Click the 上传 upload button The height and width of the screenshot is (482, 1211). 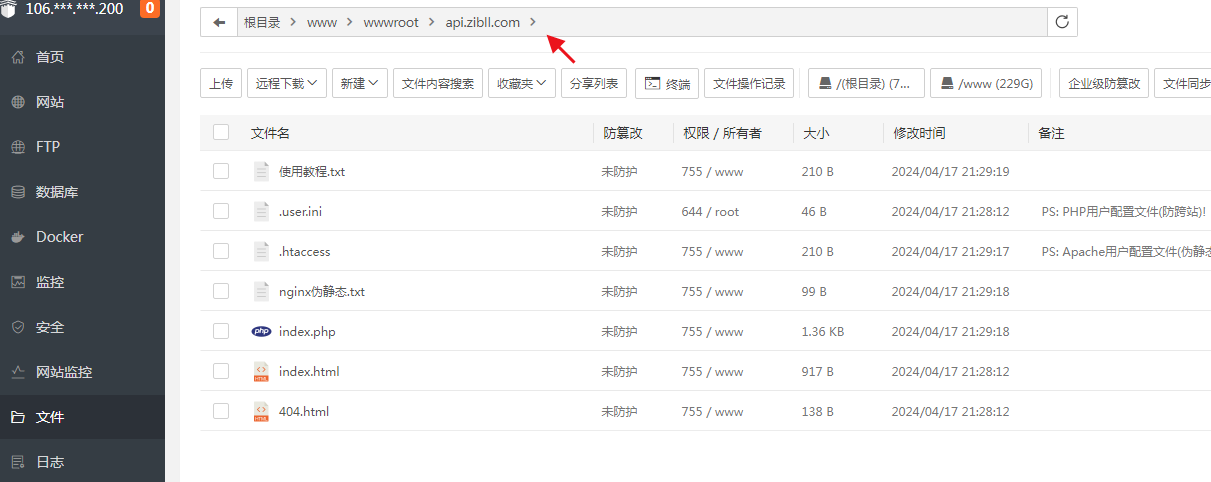coord(221,84)
